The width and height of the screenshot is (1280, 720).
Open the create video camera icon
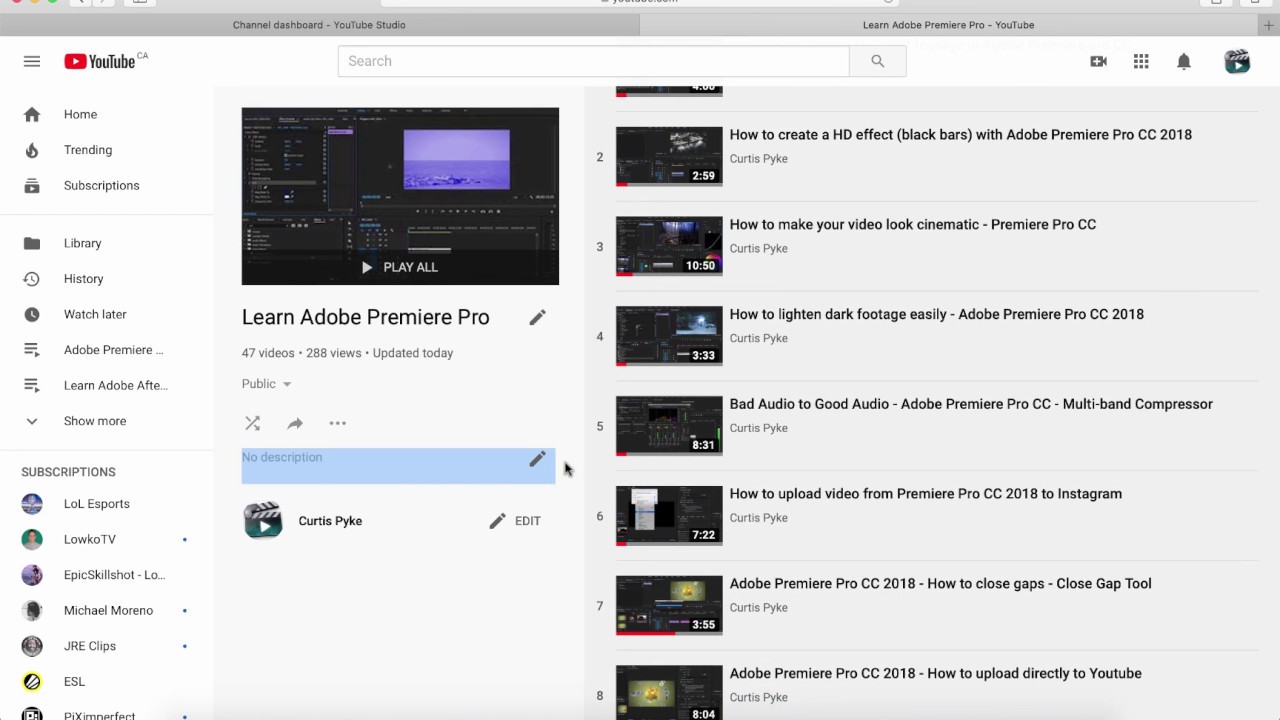tap(1098, 61)
